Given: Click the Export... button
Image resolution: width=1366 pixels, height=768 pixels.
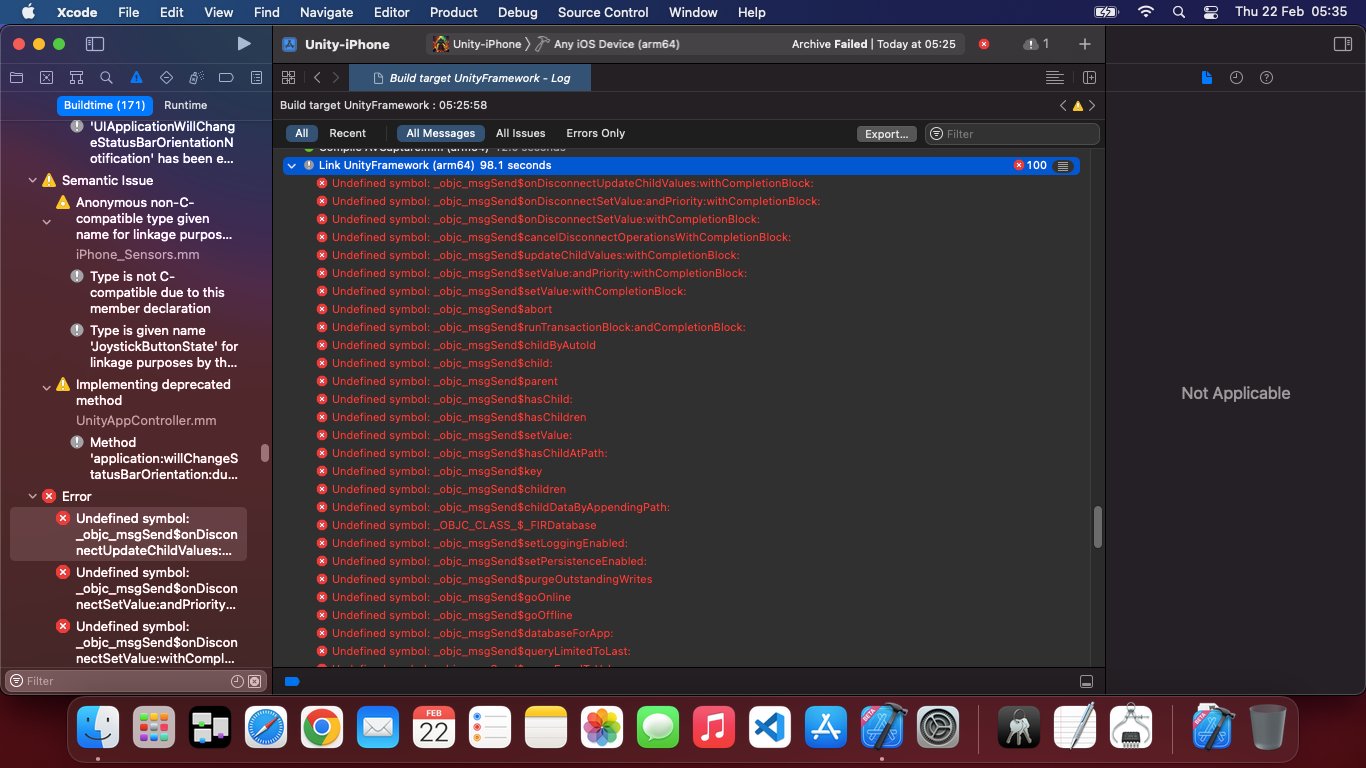Looking at the screenshot, I should pyautogui.click(x=886, y=134).
